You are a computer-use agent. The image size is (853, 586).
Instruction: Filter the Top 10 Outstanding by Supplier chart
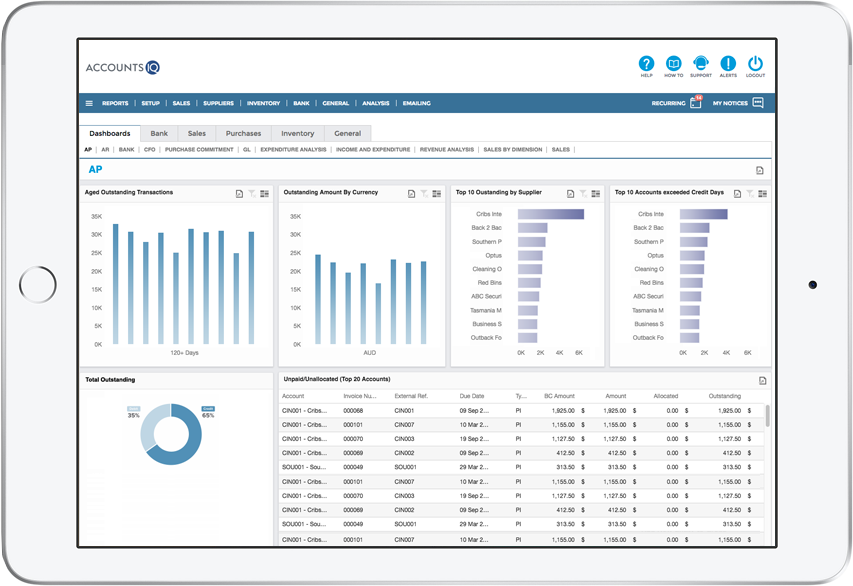click(x=583, y=194)
